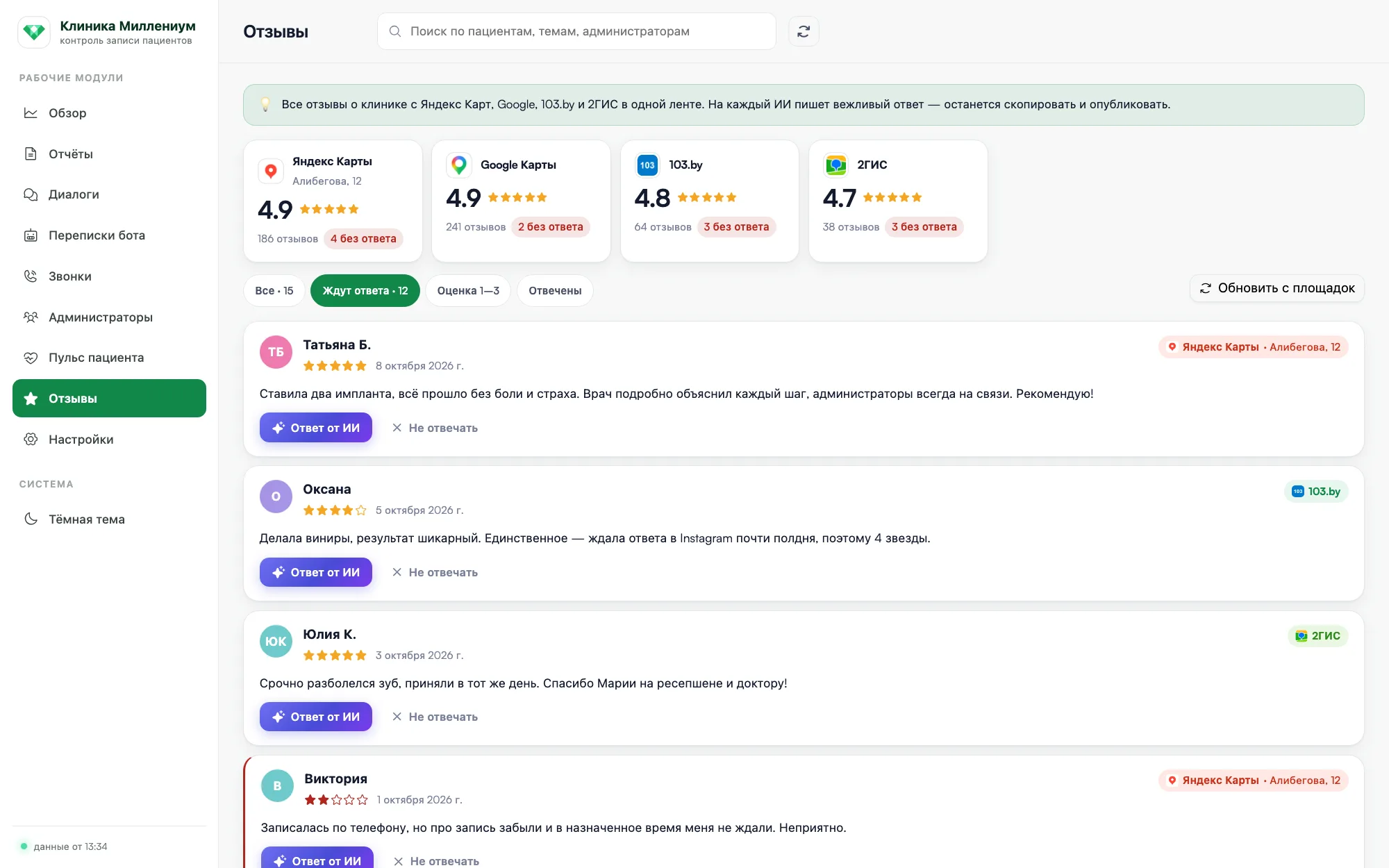Open the Google Карты rating card
The width and height of the screenshot is (1389, 868).
click(521, 201)
